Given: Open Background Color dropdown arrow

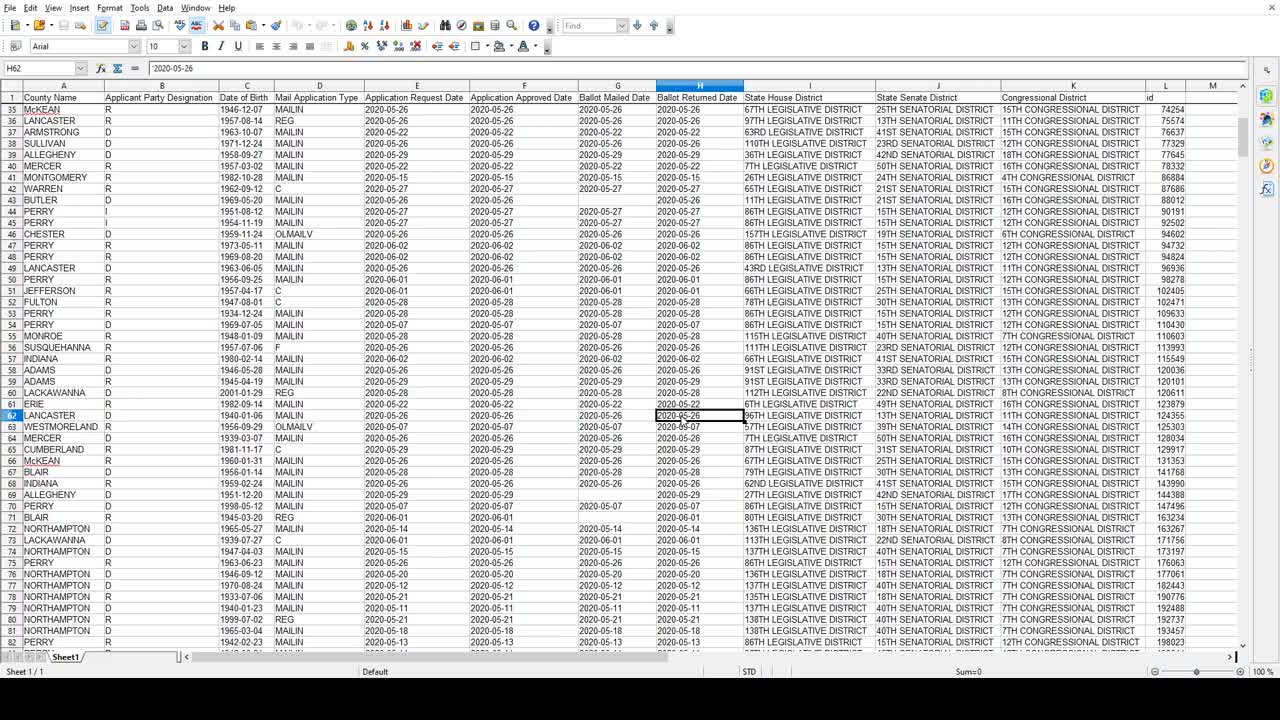Looking at the screenshot, I should tap(510, 46).
